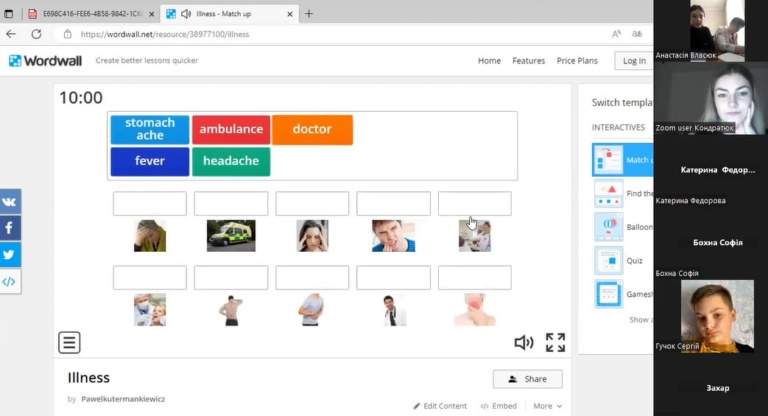768x416 pixels.
Task: Choose the Balloon pop template icon
Action: (608, 227)
